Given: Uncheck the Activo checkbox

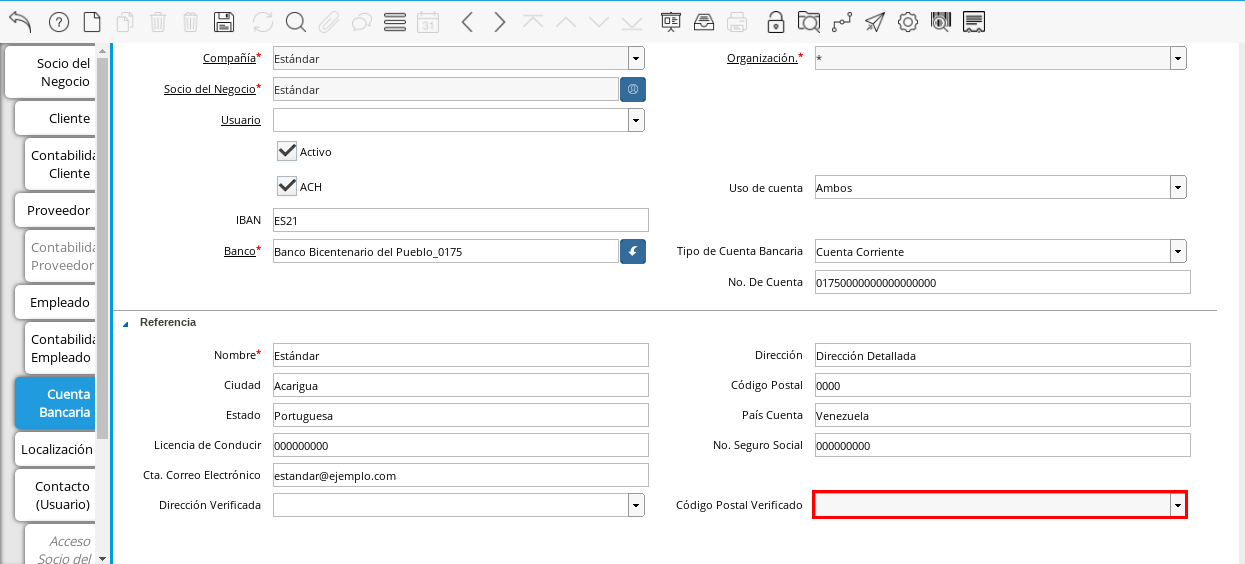Looking at the screenshot, I should pyautogui.click(x=288, y=151).
